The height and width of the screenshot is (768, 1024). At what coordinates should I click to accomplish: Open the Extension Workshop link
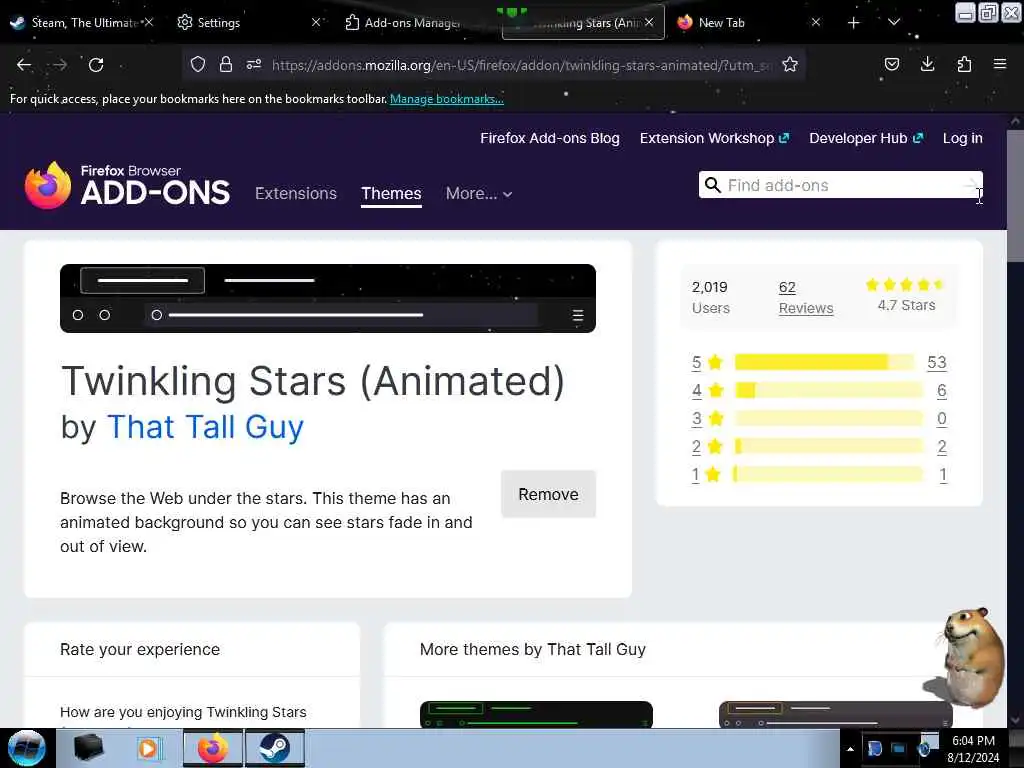(714, 138)
